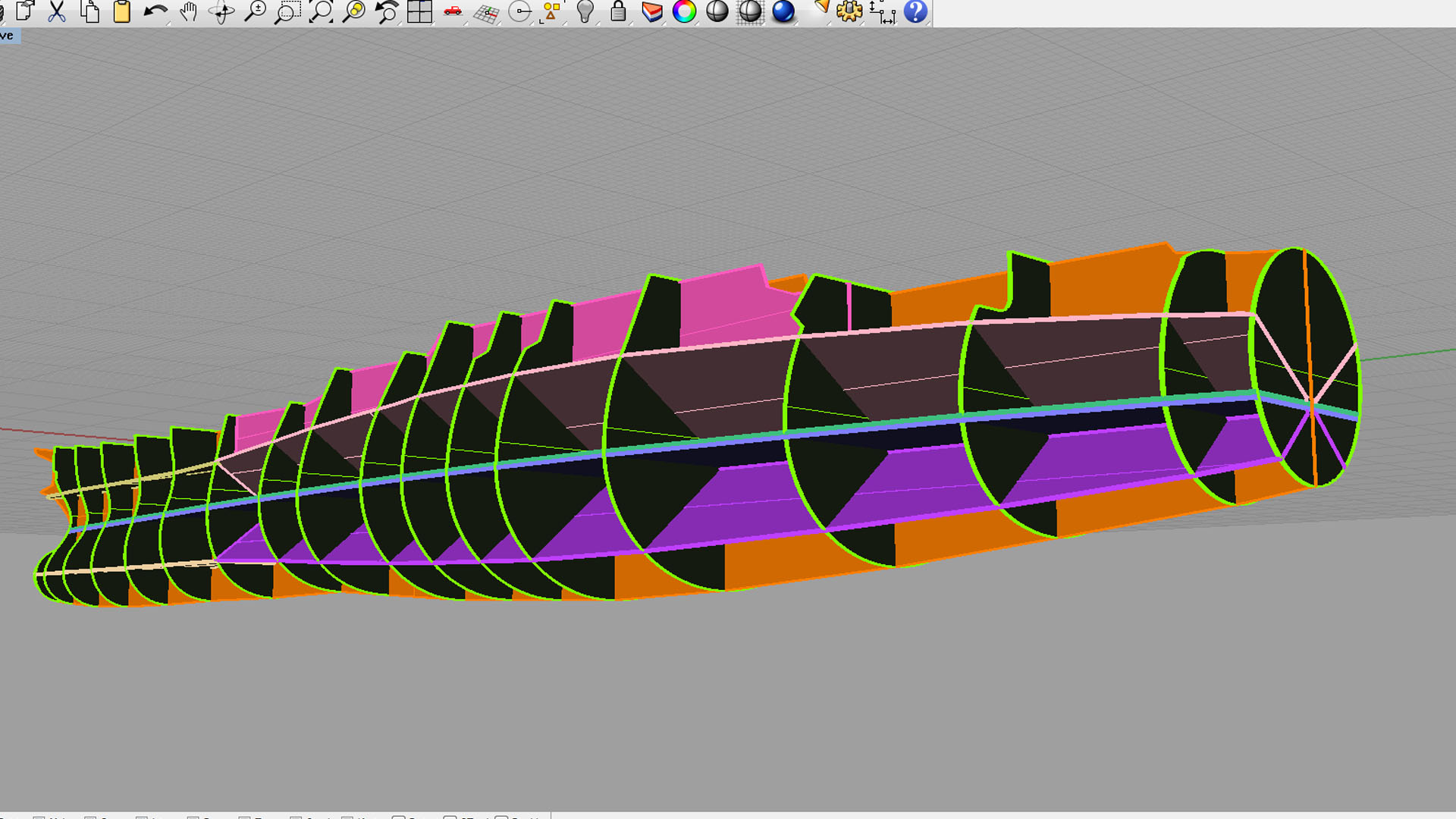Click the blue sphere Render icon
Image resolution: width=1456 pixels, height=819 pixels.
click(783, 11)
